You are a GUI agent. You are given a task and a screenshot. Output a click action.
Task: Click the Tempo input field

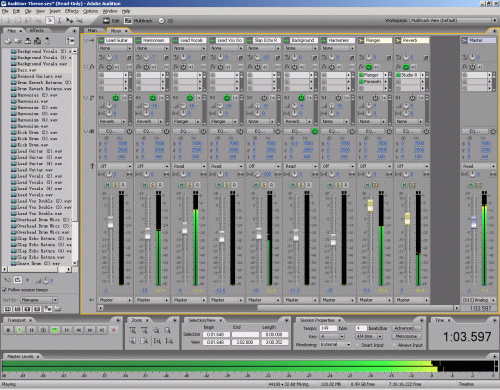pyautogui.click(x=328, y=328)
